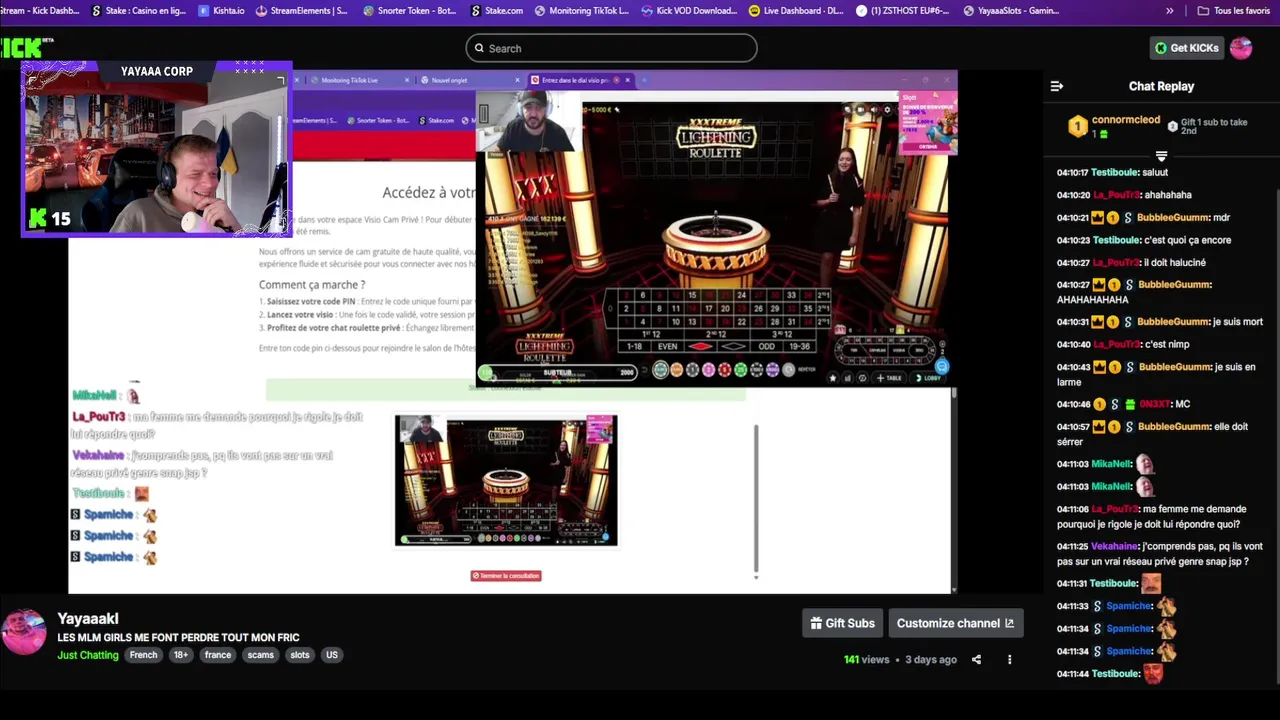Click username La_PouTr3 on the ahahahaha message
The height and width of the screenshot is (720, 1280).
[x=1116, y=195]
